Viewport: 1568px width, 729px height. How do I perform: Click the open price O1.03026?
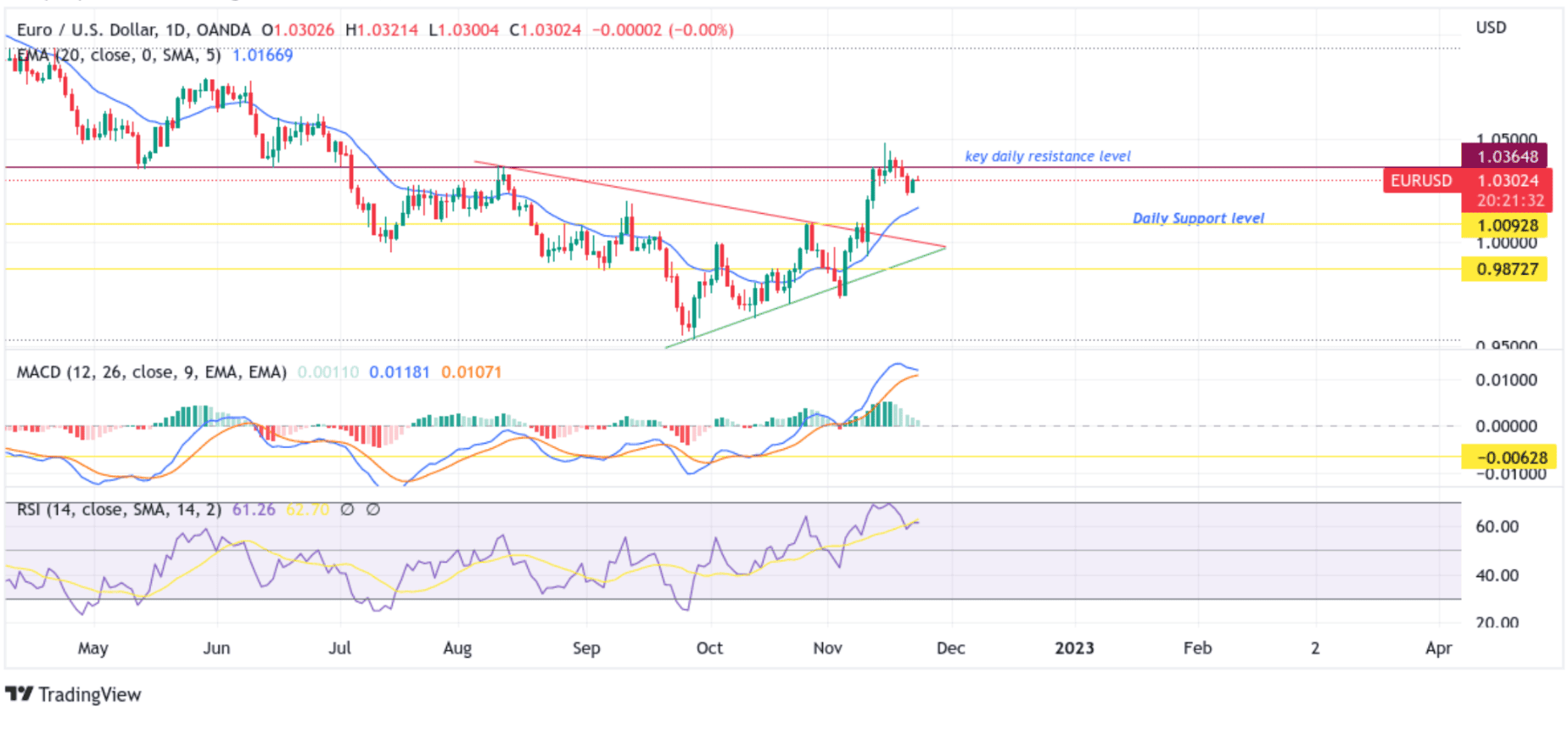(298, 30)
